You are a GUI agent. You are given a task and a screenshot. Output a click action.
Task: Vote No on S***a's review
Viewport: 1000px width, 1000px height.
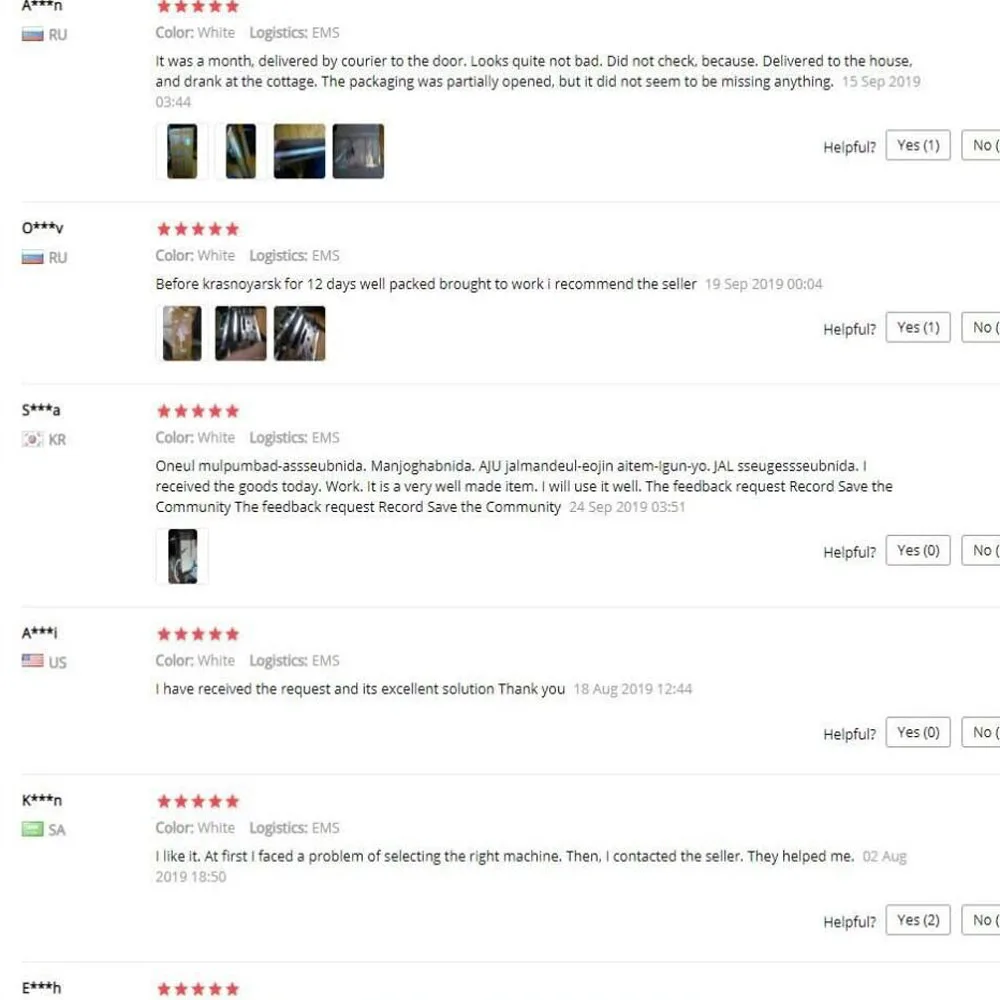coord(981,550)
